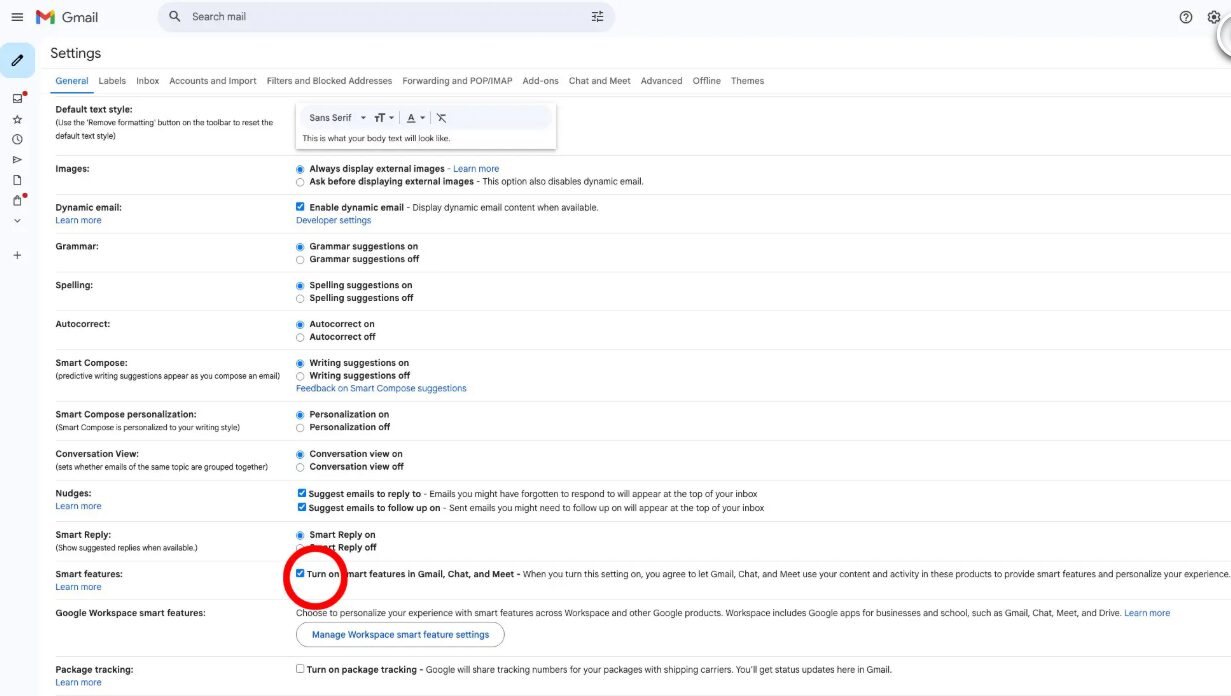Enable package tracking checkbox

pyautogui.click(x=300, y=669)
